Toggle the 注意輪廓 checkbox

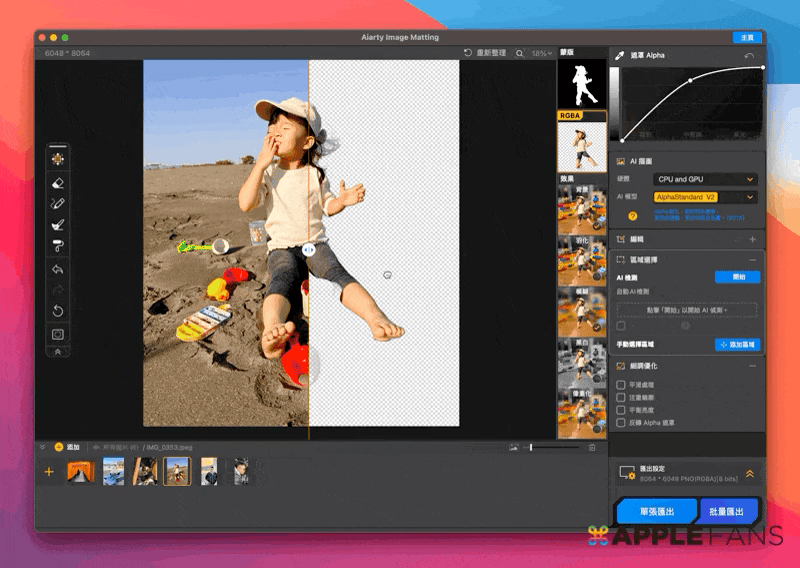(x=621, y=397)
